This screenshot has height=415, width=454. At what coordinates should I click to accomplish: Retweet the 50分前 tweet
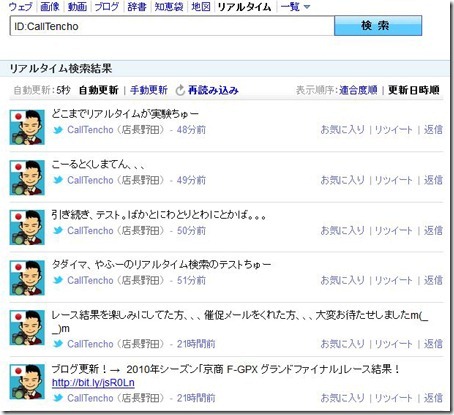[394, 230]
